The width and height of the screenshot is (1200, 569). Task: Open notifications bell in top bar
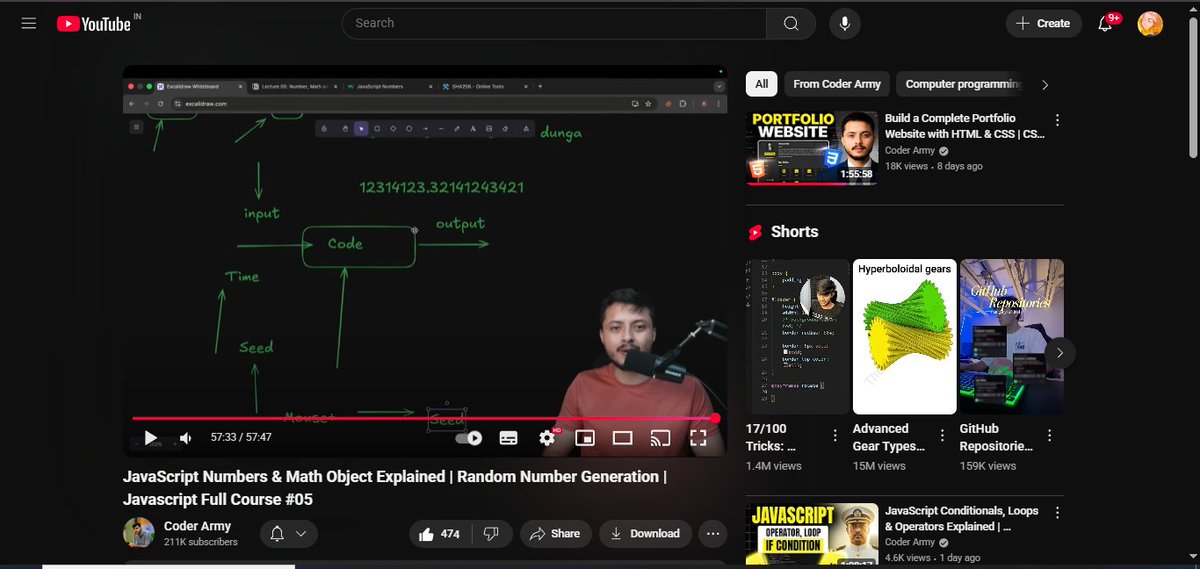[x=1106, y=23]
